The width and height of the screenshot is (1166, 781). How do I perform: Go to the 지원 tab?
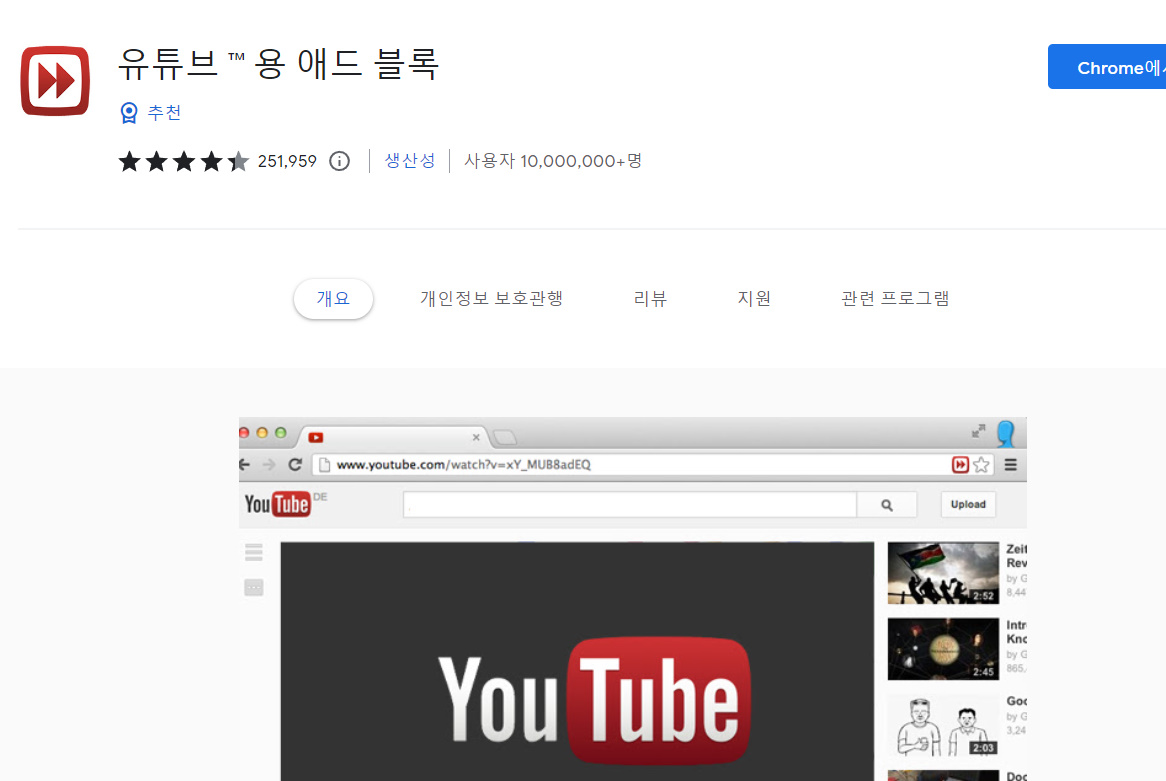coord(754,299)
